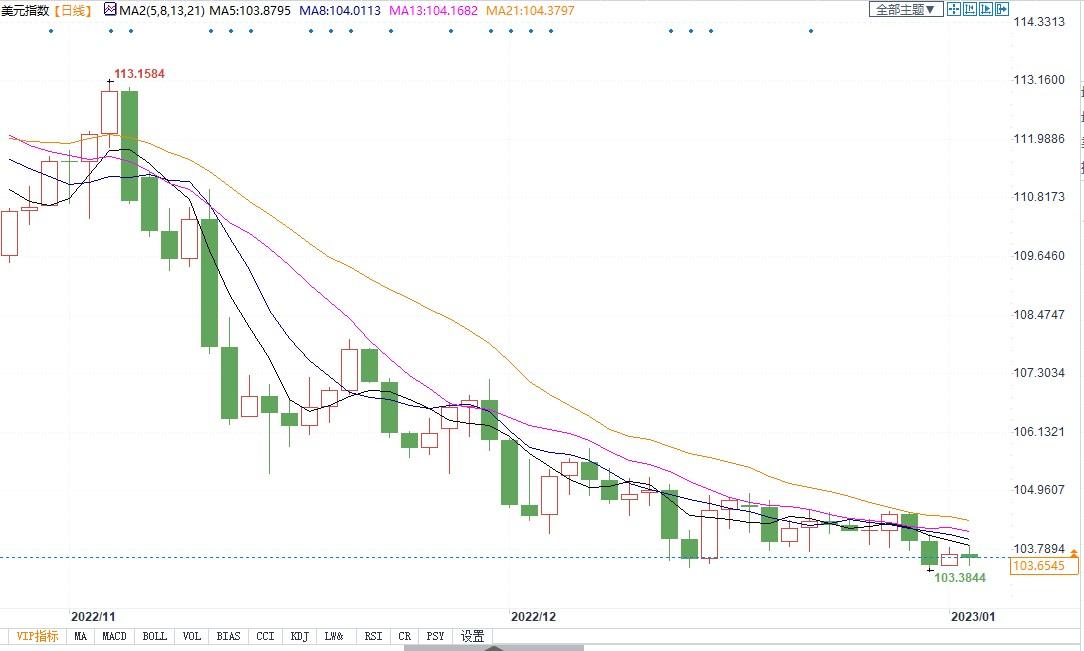Click the MA21 orange legend label
The image size is (1084, 651).
click(x=532, y=10)
